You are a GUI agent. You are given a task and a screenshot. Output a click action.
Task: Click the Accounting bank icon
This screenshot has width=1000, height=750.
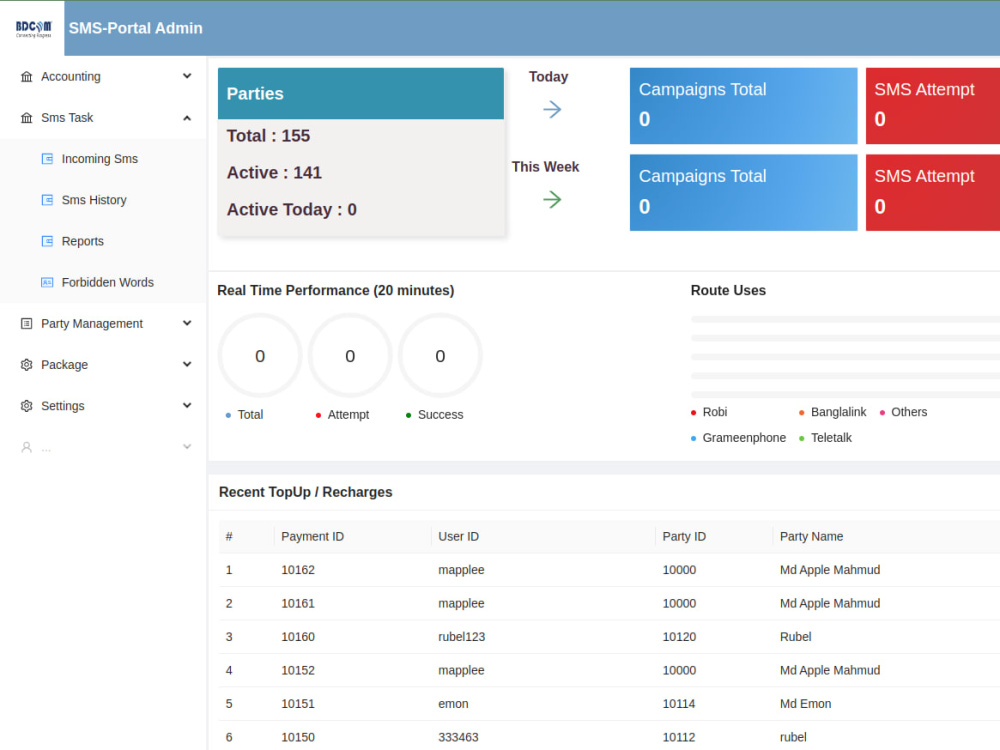click(26, 77)
